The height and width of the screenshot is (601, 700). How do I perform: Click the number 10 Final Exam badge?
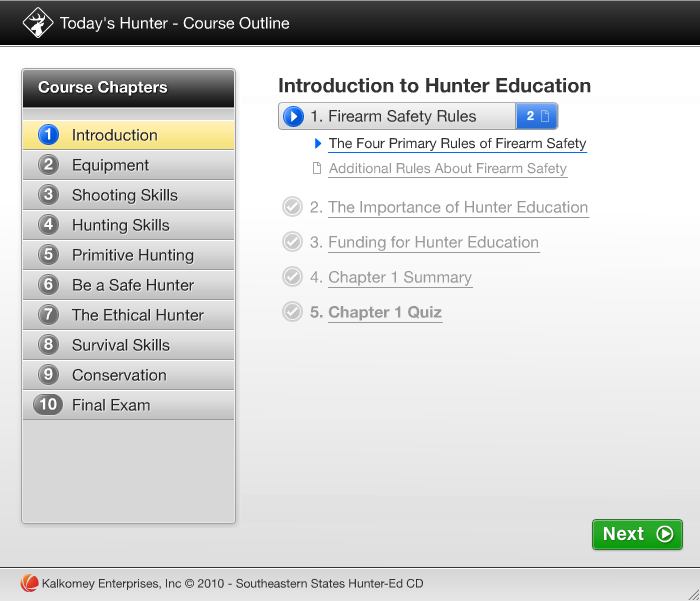48,405
